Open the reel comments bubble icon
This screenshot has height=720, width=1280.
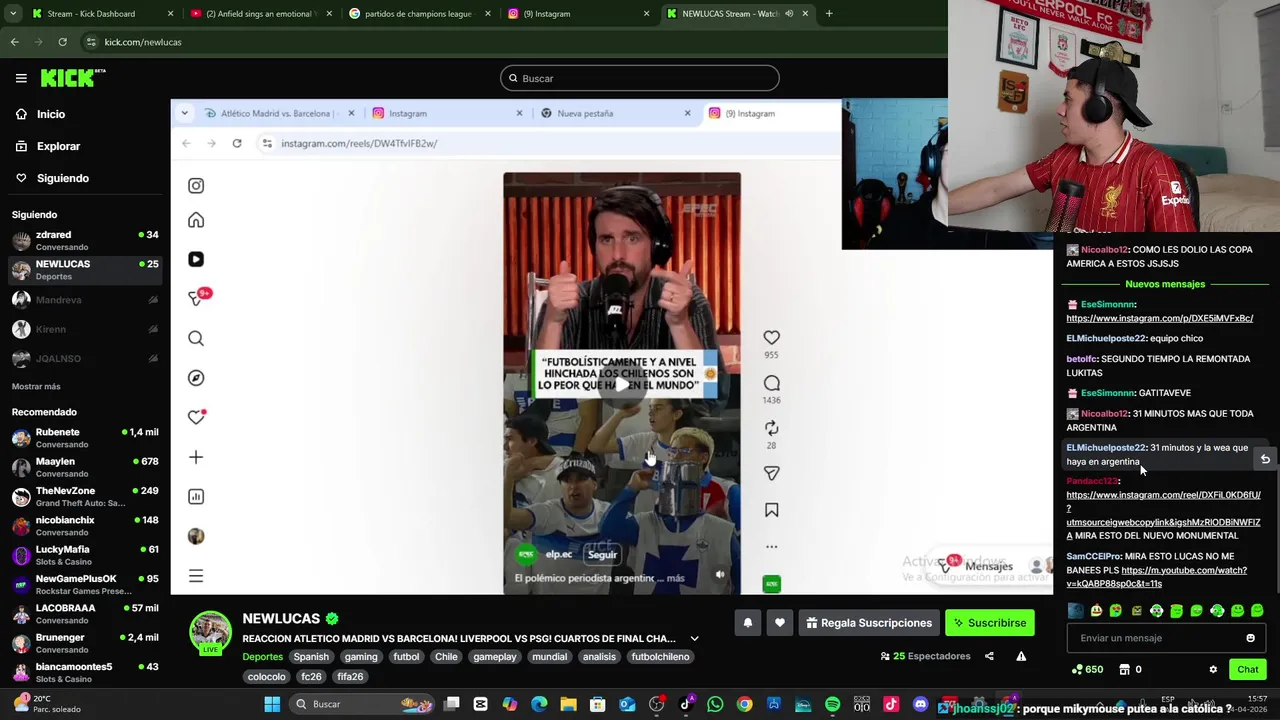click(771, 383)
